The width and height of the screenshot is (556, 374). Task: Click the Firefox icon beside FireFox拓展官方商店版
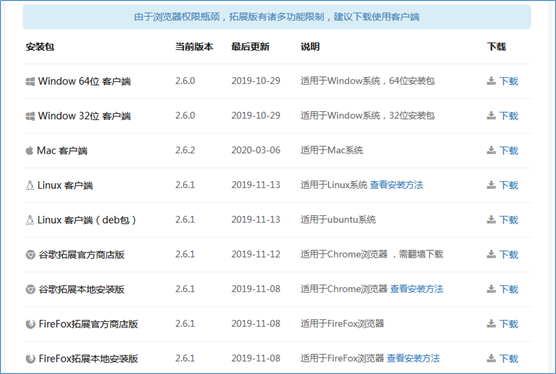click(30, 324)
